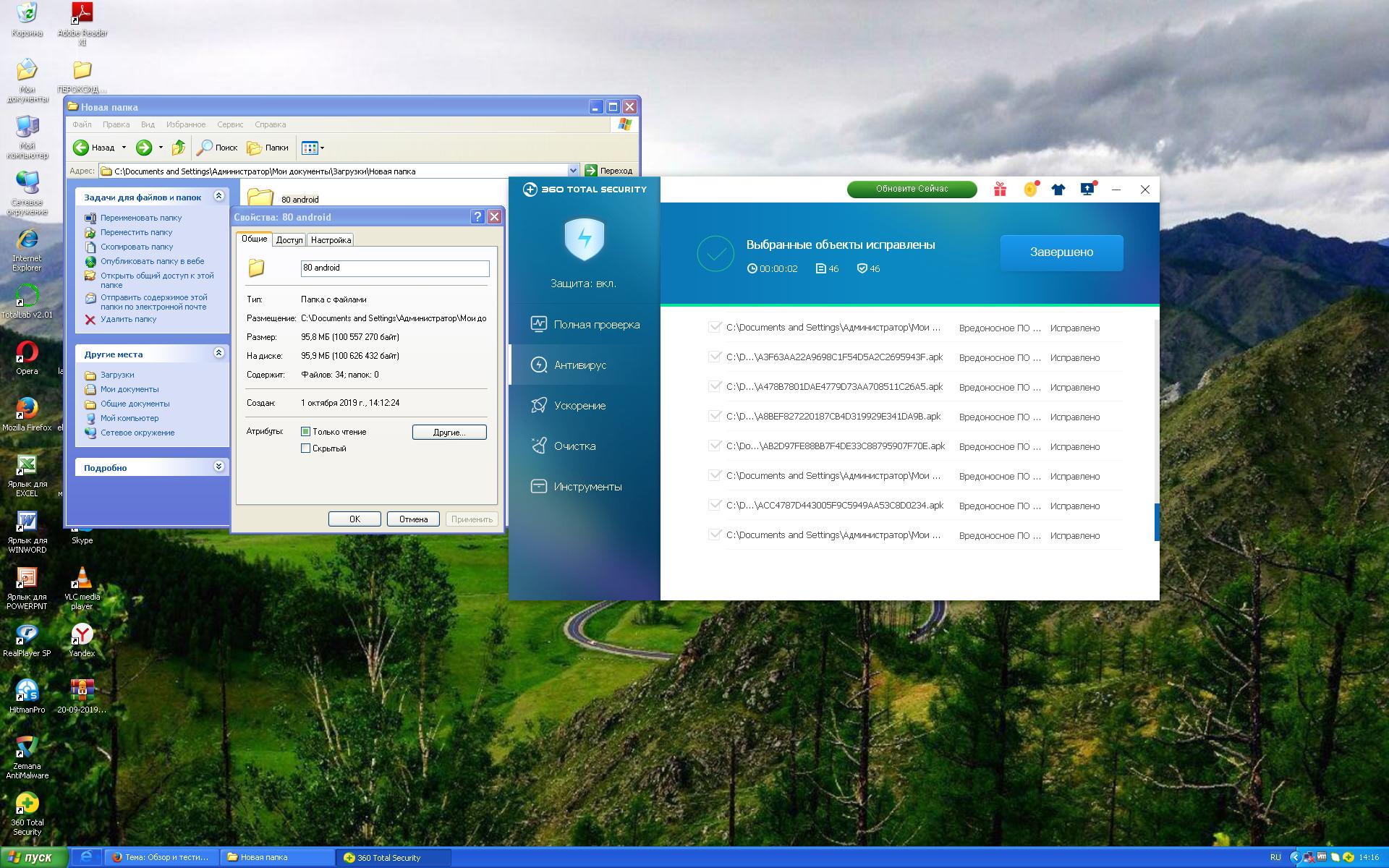Click the results list scrollbar thumb
The width and height of the screenshot is (1389, 868).
(1156, 522)
